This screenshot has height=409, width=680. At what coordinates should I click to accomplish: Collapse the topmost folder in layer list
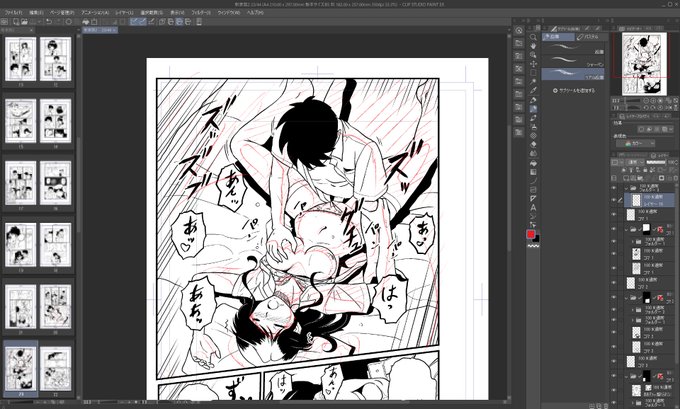tap(626, 188)
